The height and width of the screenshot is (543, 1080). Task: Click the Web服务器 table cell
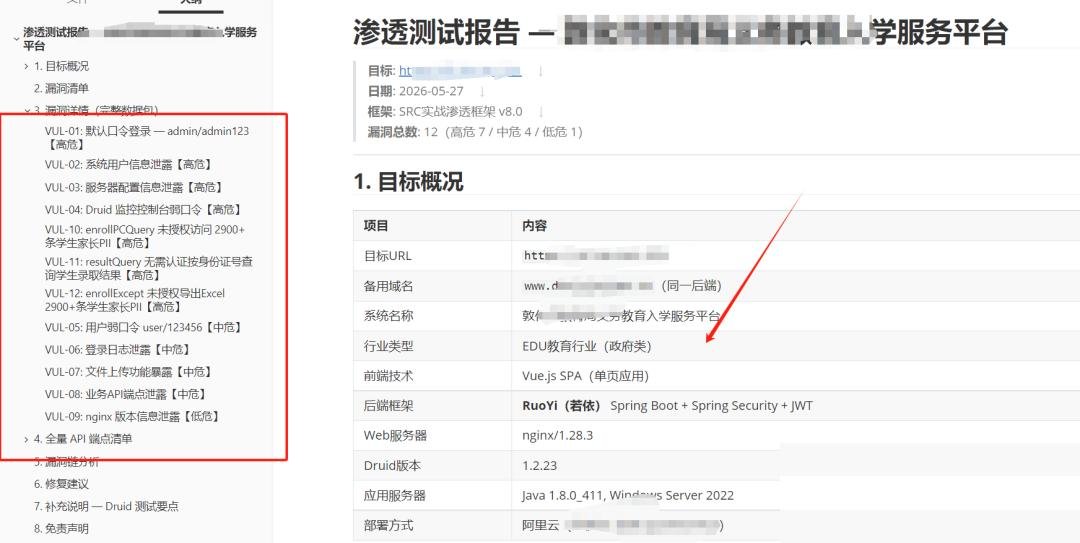433,436
